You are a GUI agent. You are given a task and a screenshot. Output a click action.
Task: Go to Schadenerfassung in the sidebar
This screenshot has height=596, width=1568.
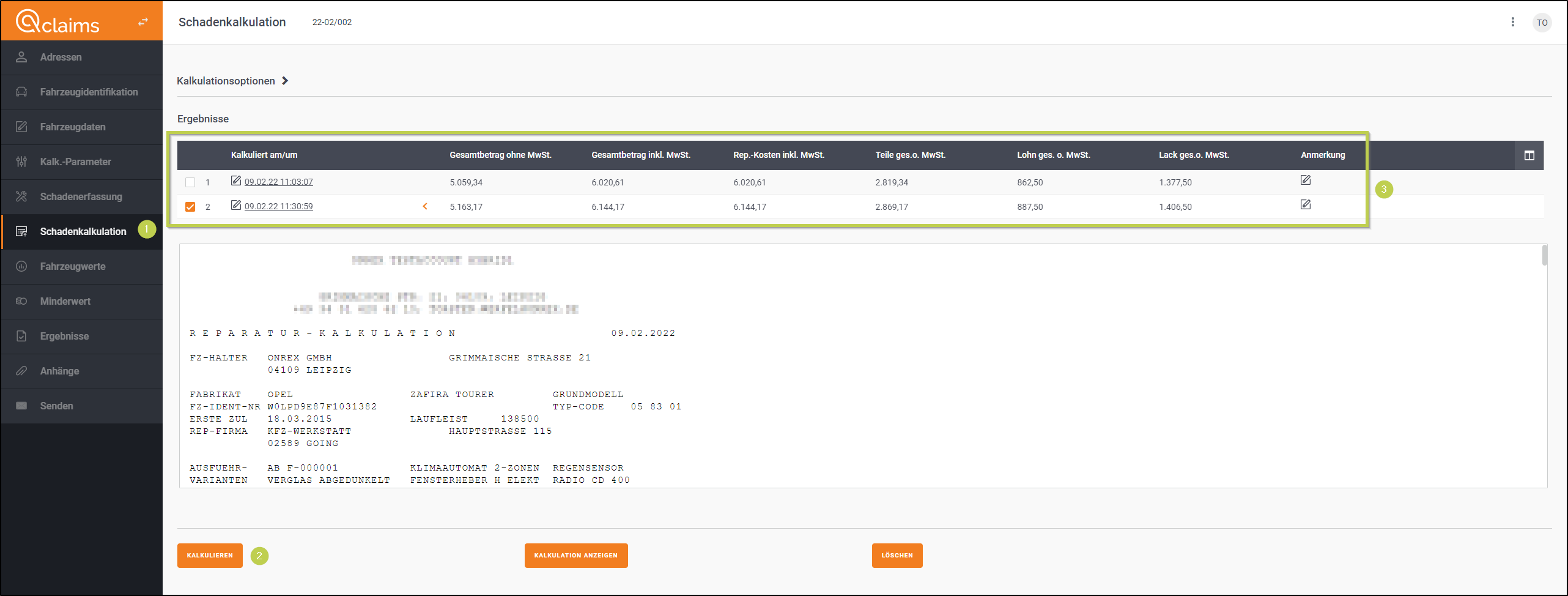pyautogui.click(x=81, y=196)
